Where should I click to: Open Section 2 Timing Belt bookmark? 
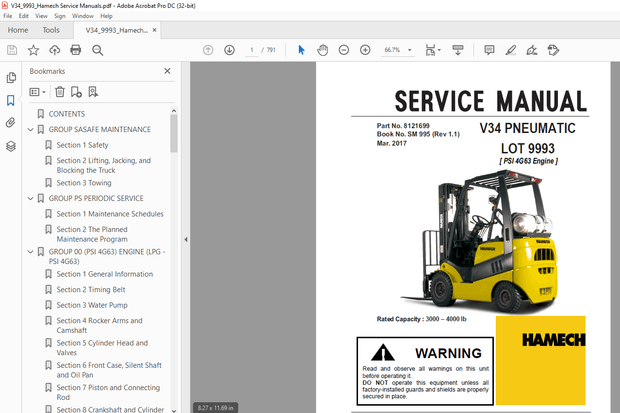click(91, 290)
